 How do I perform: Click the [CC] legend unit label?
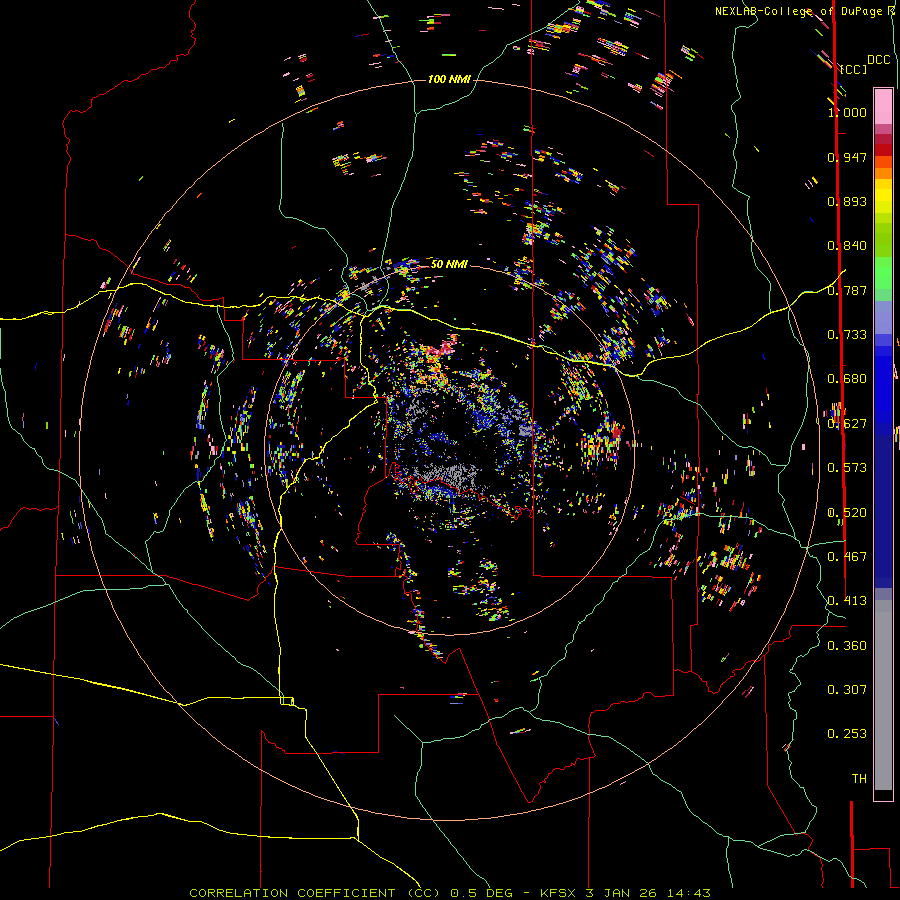(854, 69)
